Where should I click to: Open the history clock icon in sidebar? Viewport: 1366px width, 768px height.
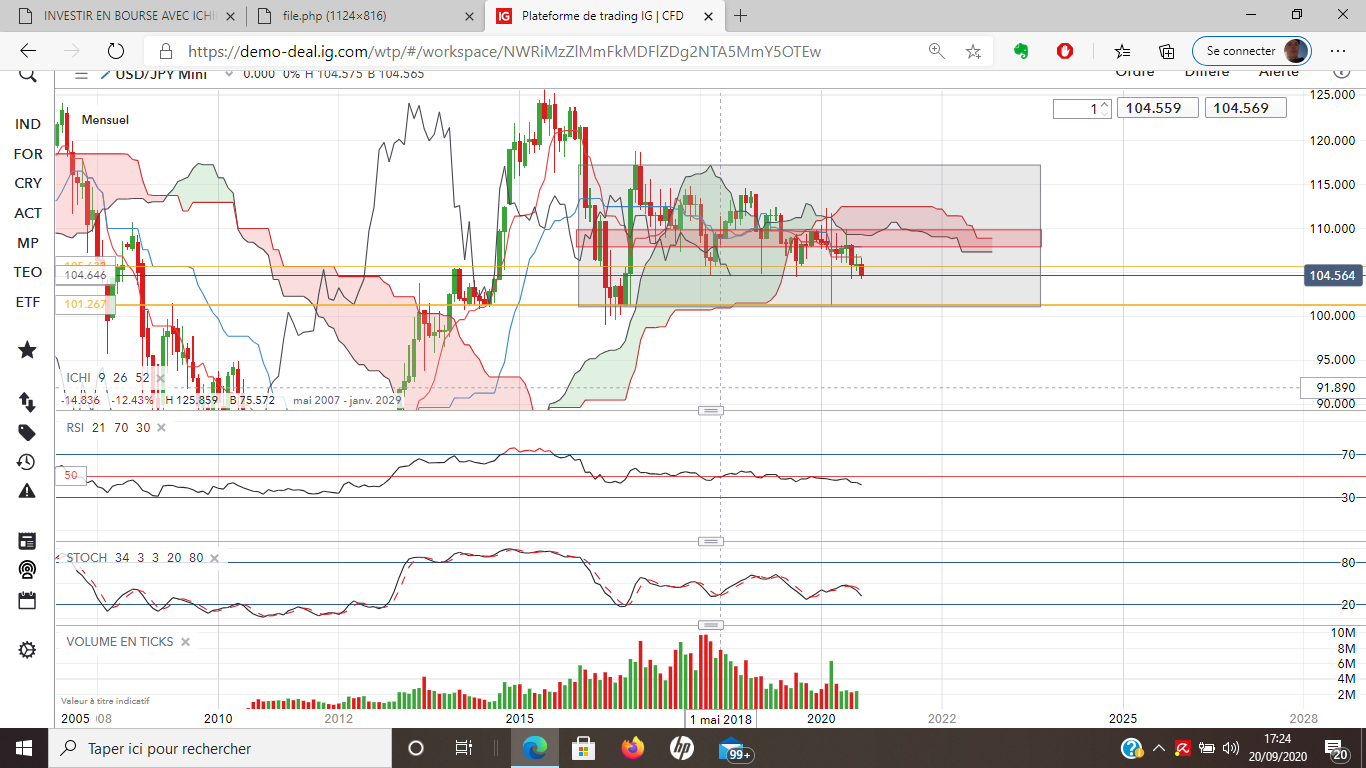coord(27,462)
